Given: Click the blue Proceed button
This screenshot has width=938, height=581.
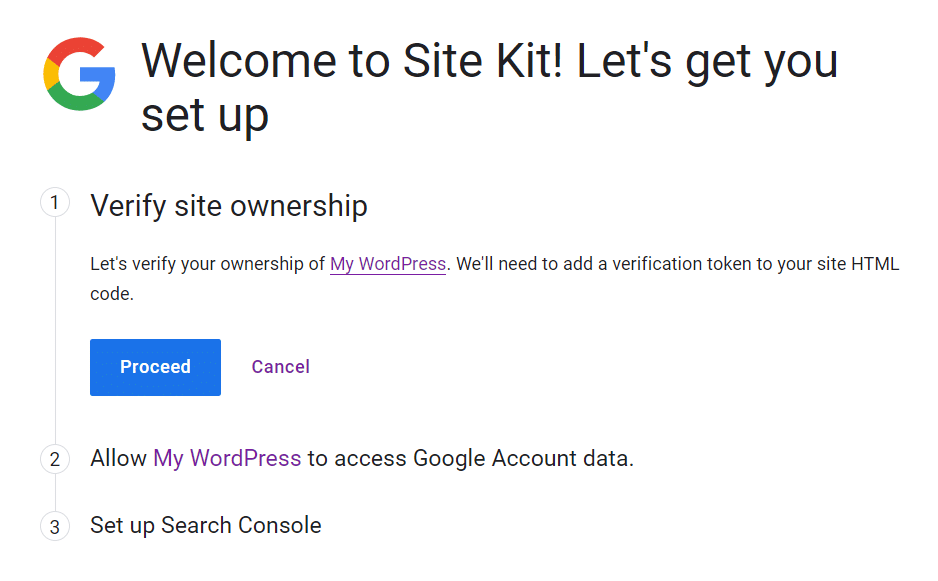Looking at the screenshot, I should pos(156,367).
